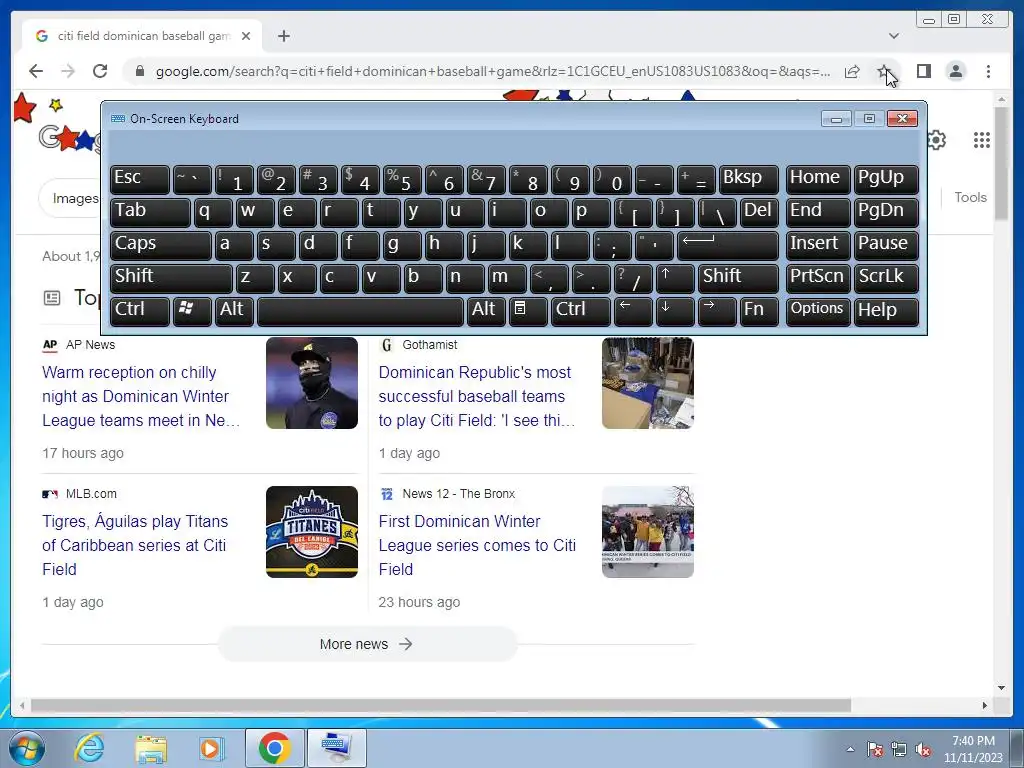This screenshot has height=768, width=1024.
Task: Toggle the right Alt key
Action: click(x=485, y=310)
